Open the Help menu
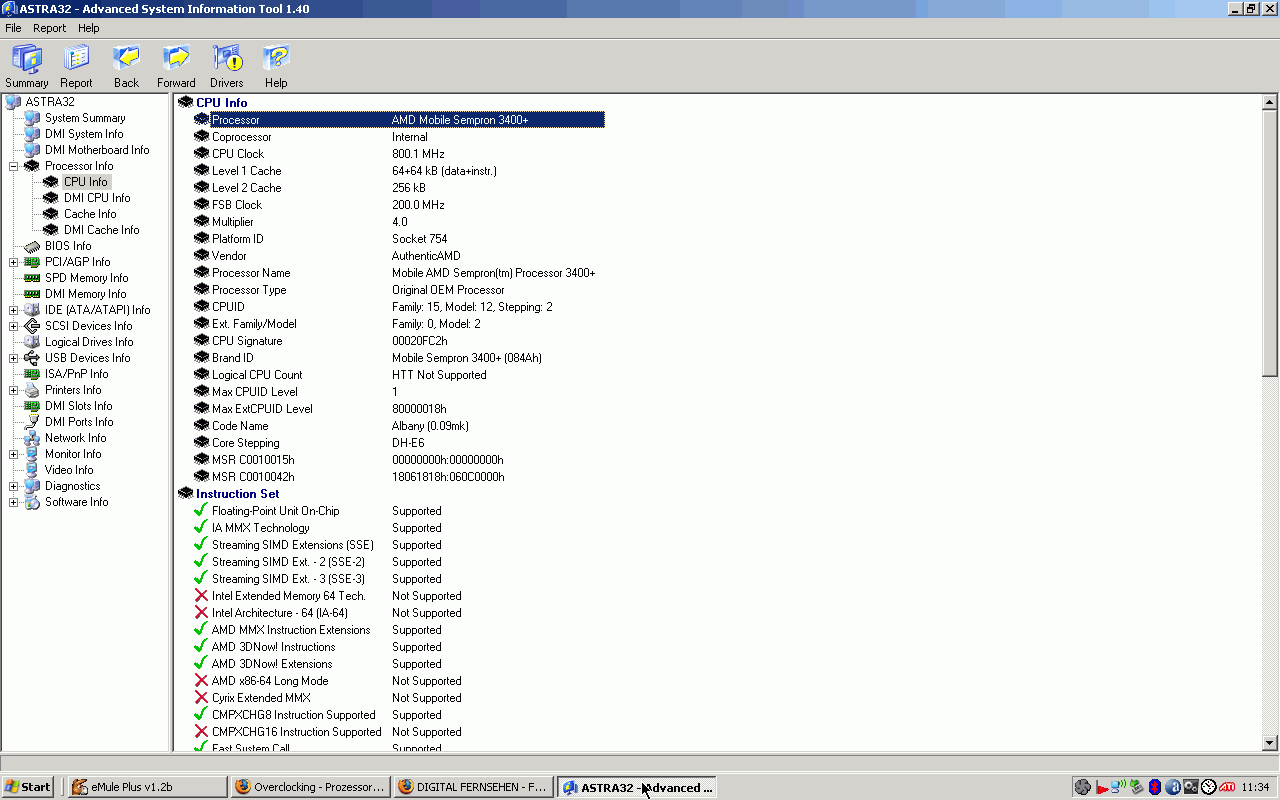 (x=89, y=28)
